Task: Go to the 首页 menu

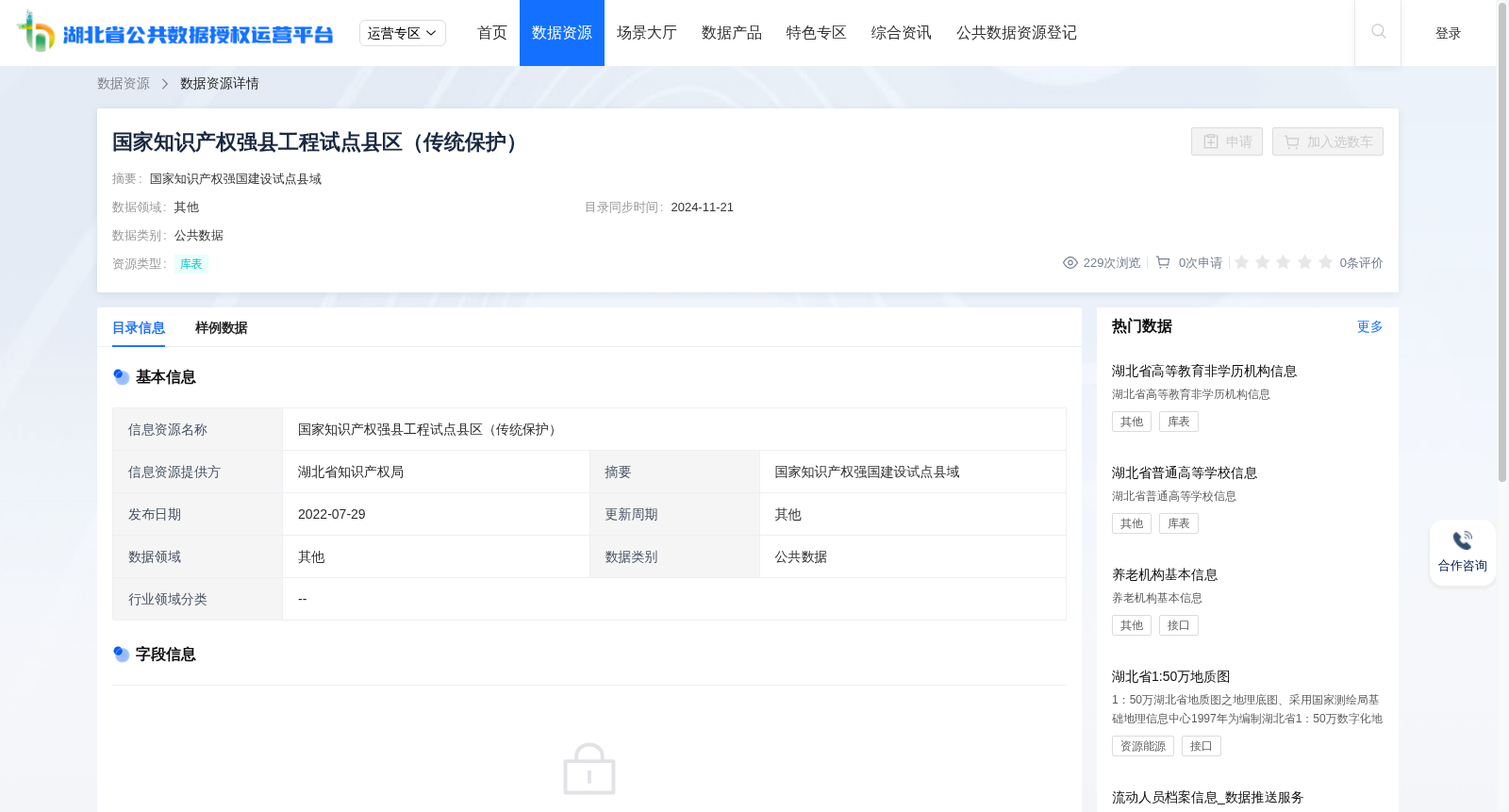Action: [x=492, y=33]
